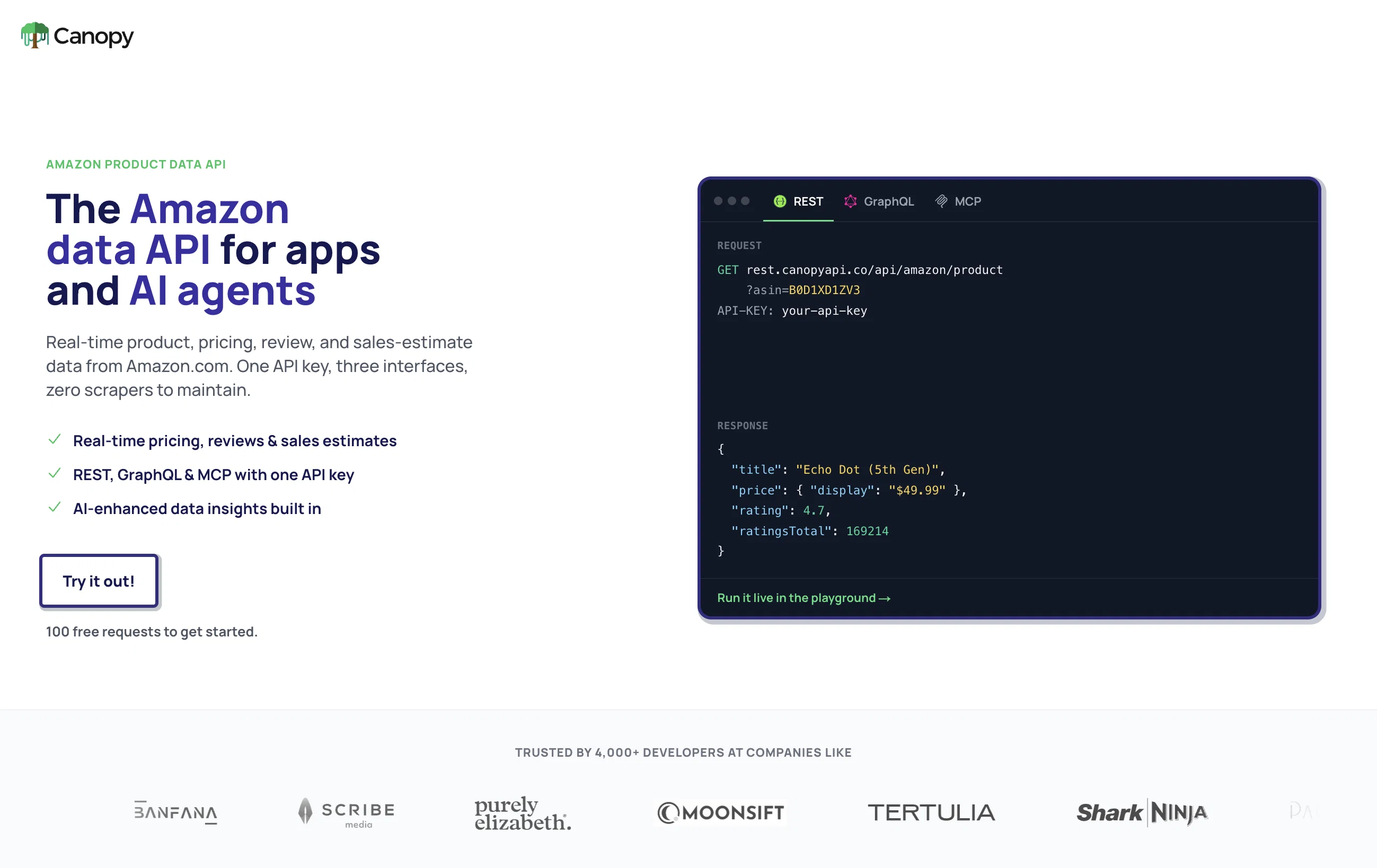Screen dimensions: 1377x868
Task: Click the Canopy tree logo icon
Action: click(x=35, y=36)
